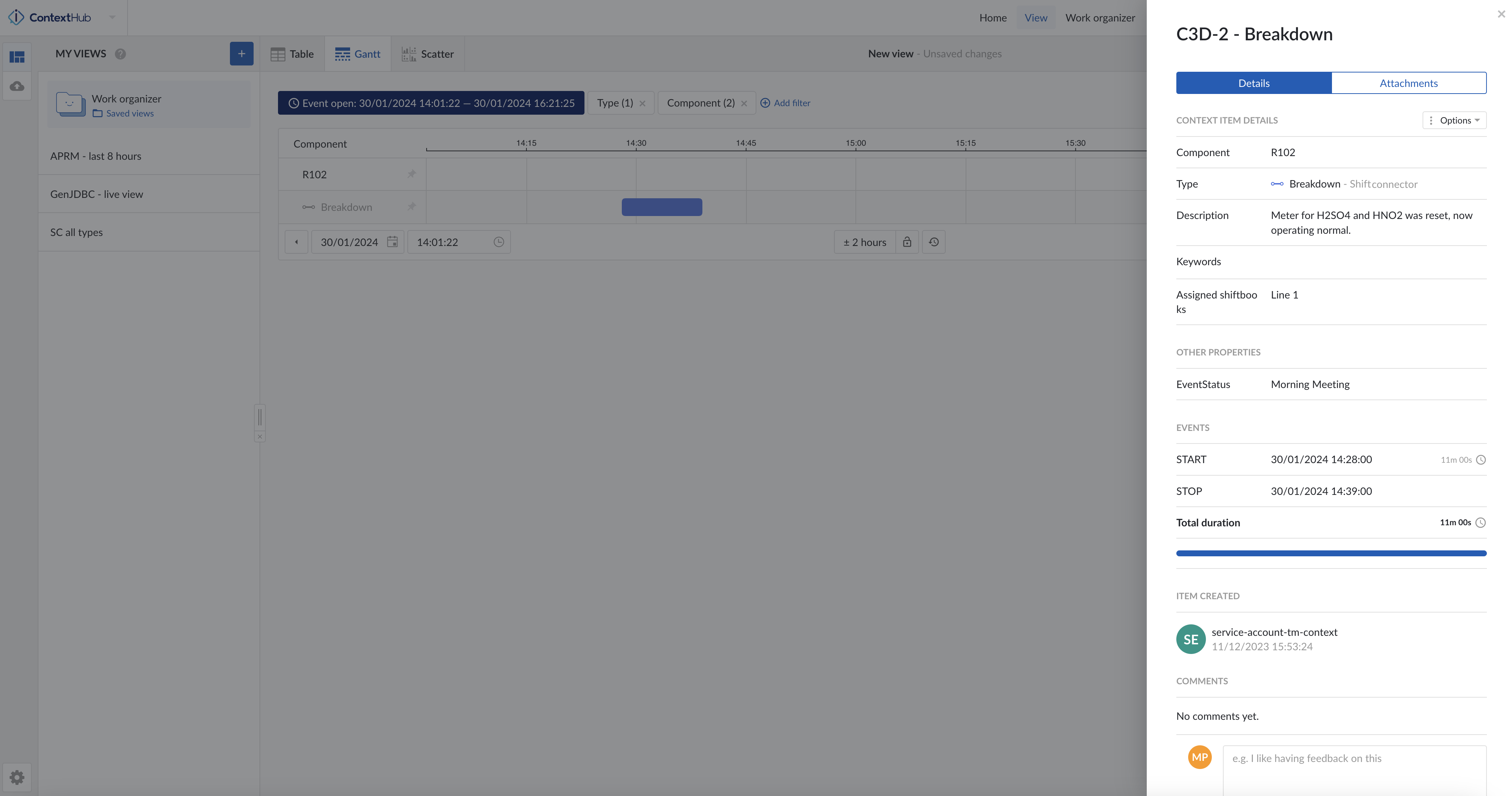Click the Breakdown bar in Gantt chart

661,207
